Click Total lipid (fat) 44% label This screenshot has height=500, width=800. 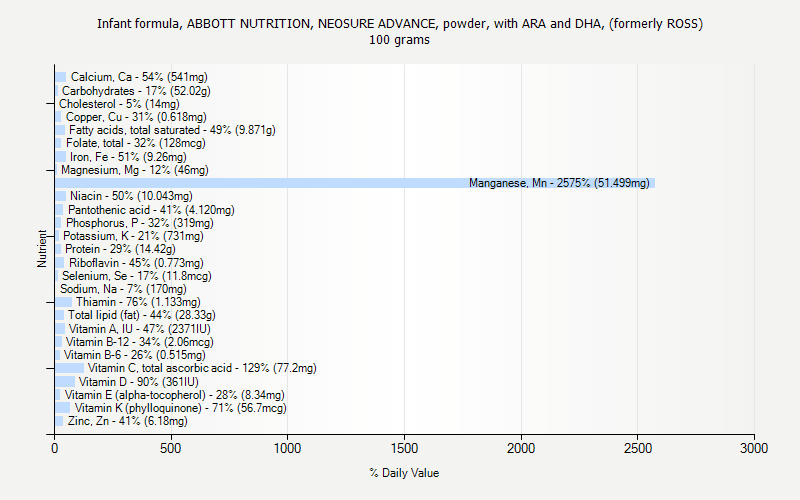142,315
